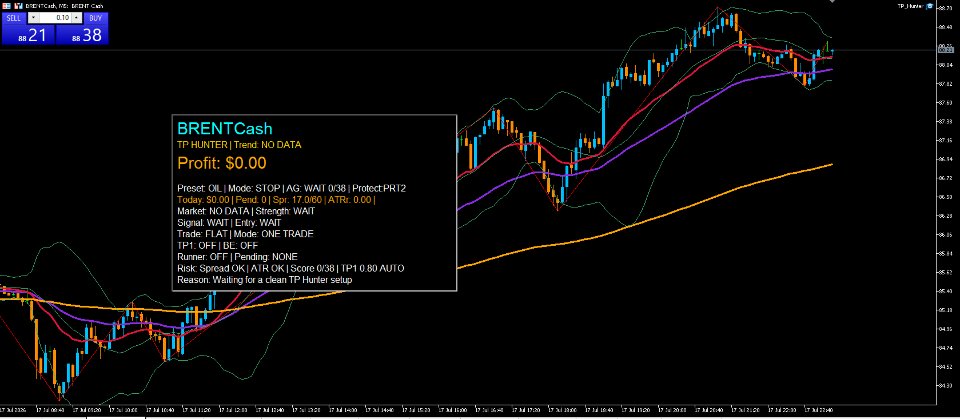Click the buy price tile showing 88 38
The image size is (960, 419).
click(82, 35)
